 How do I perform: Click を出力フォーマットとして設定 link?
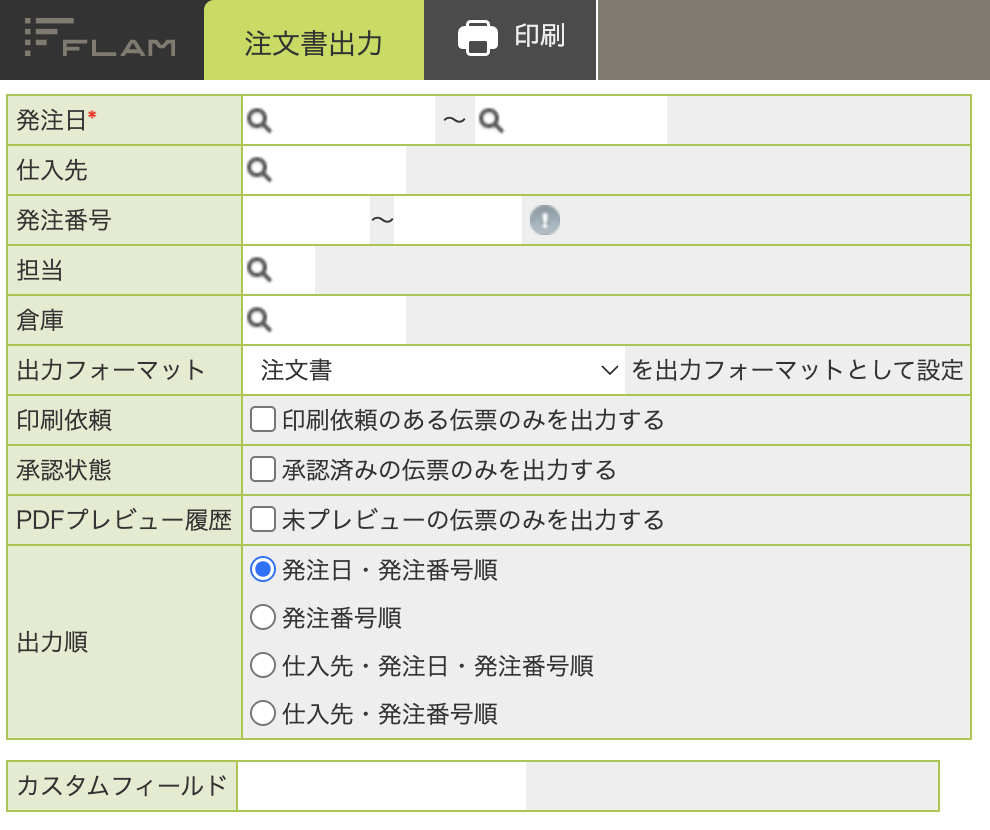[797, 370]
